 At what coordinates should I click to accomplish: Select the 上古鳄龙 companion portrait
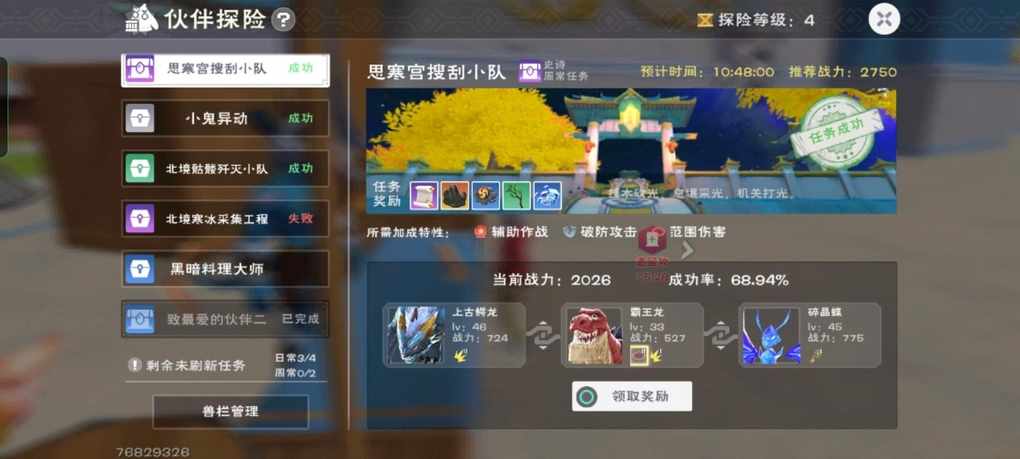tap(417, 335)
